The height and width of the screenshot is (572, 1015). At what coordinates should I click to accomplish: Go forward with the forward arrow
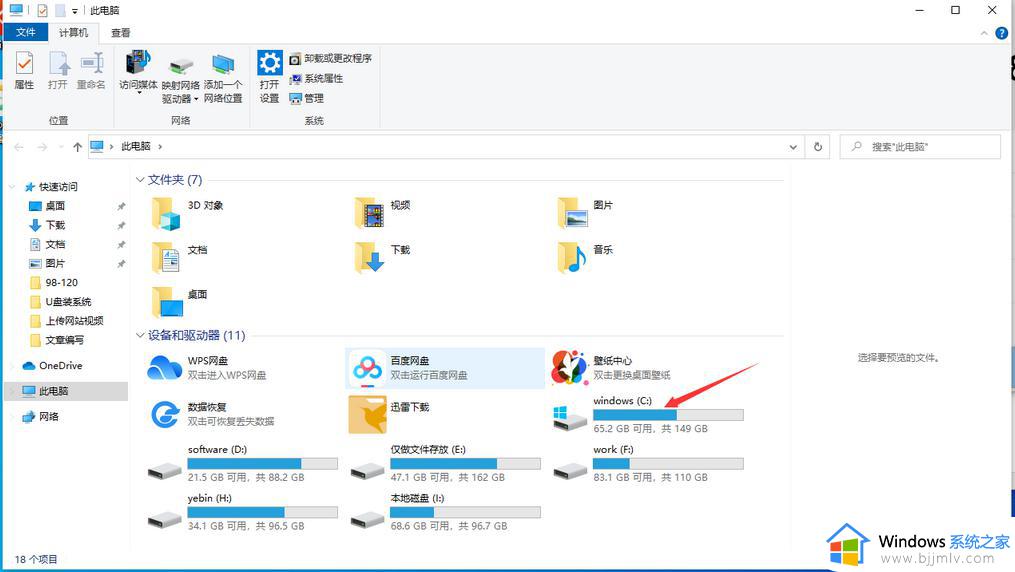[x=42, y=148]
